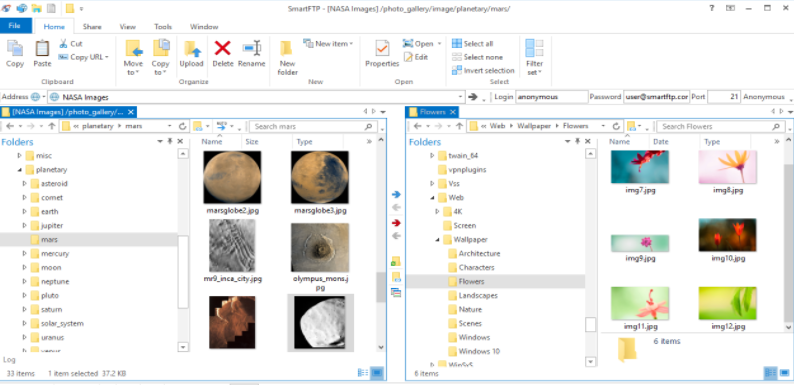
Task: Click the Edit icon in Open group
Action: pyautogui.click(x=416, y=57)
